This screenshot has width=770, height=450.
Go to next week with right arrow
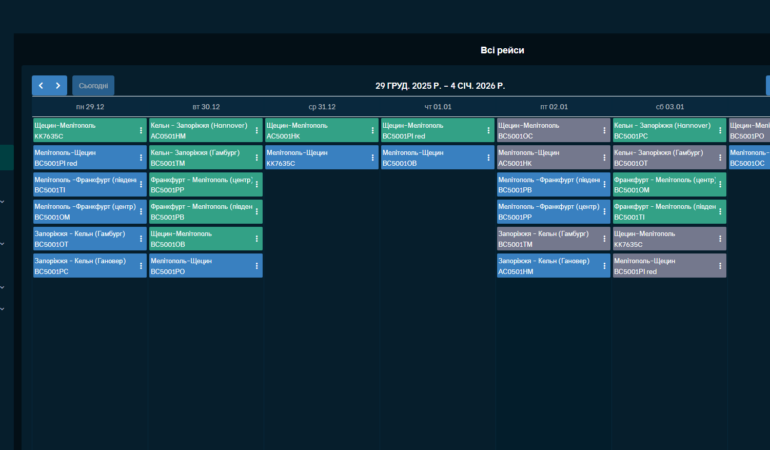pos(59,86)
